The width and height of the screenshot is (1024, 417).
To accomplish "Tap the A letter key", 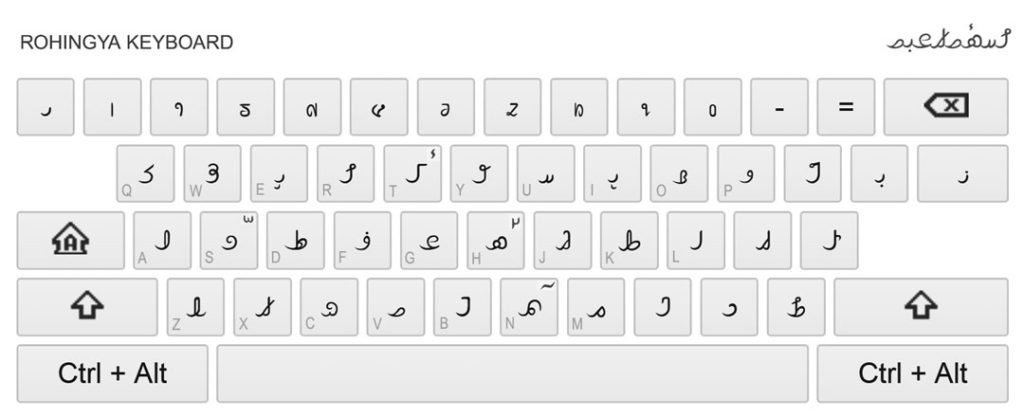I will [162, 241].
